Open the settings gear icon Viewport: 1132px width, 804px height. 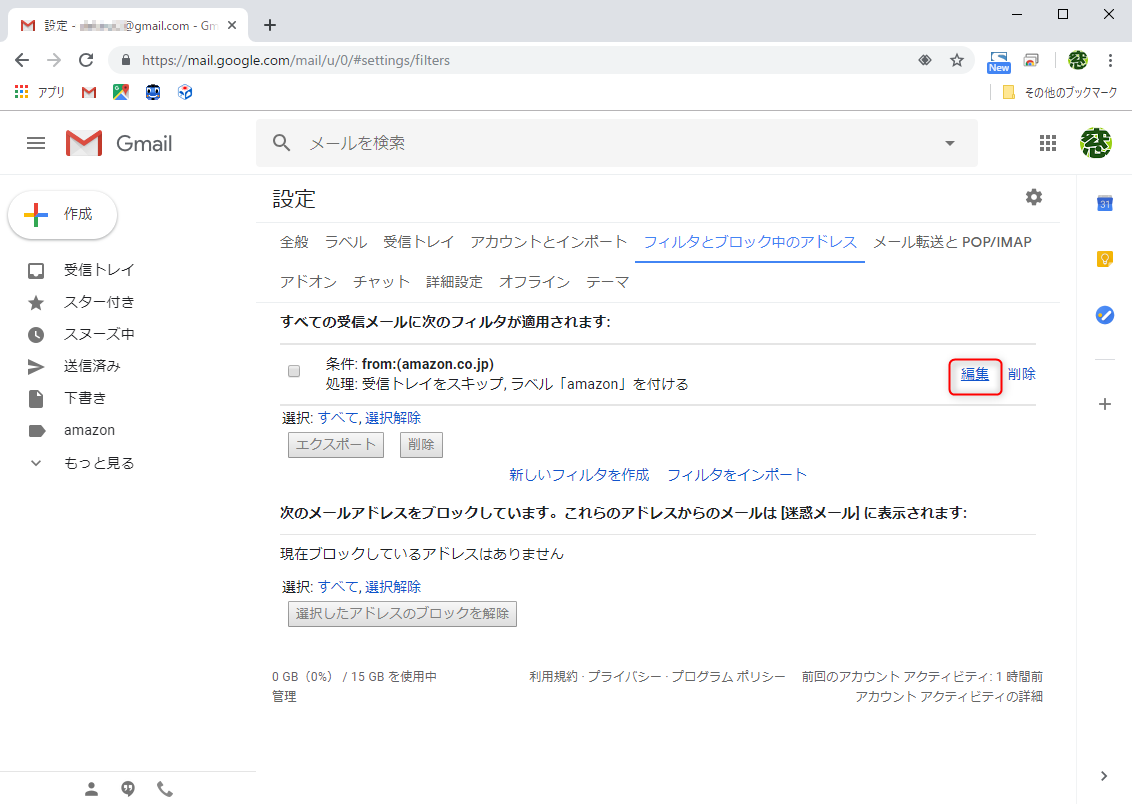[x=1033, y=197]
